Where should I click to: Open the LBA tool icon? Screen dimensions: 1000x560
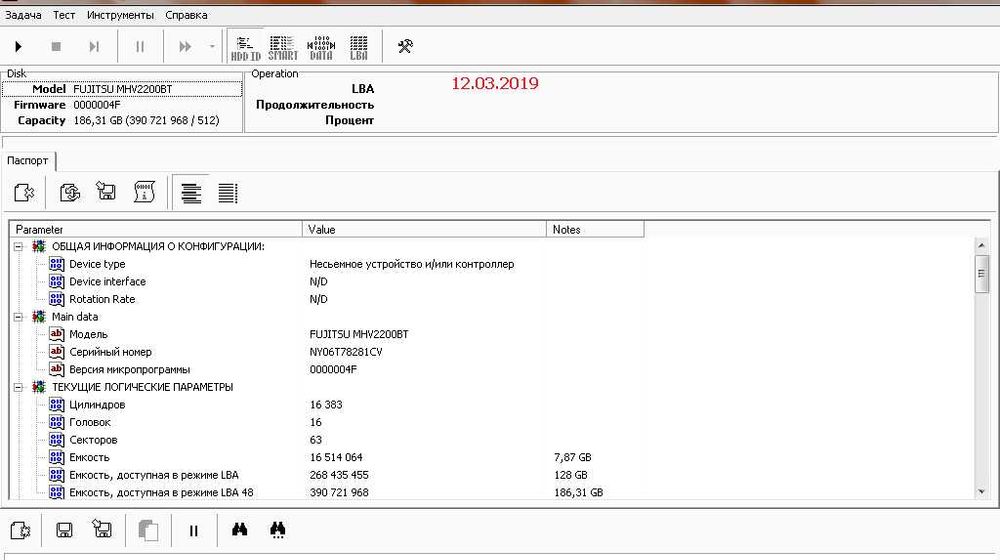tap(358, 48)
